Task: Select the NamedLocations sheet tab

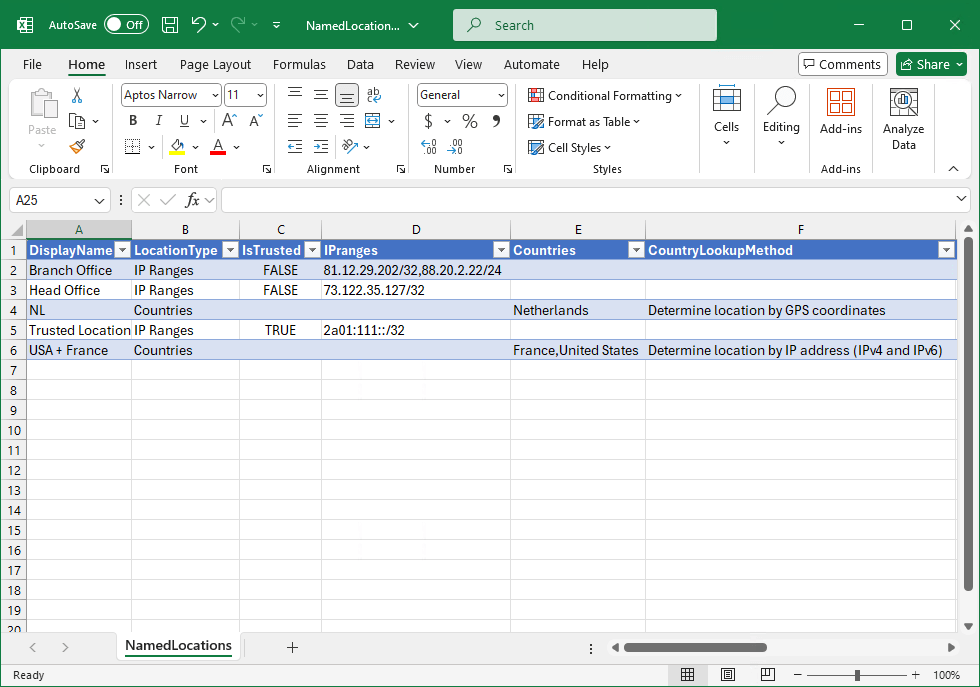Action: coord(178,646)
